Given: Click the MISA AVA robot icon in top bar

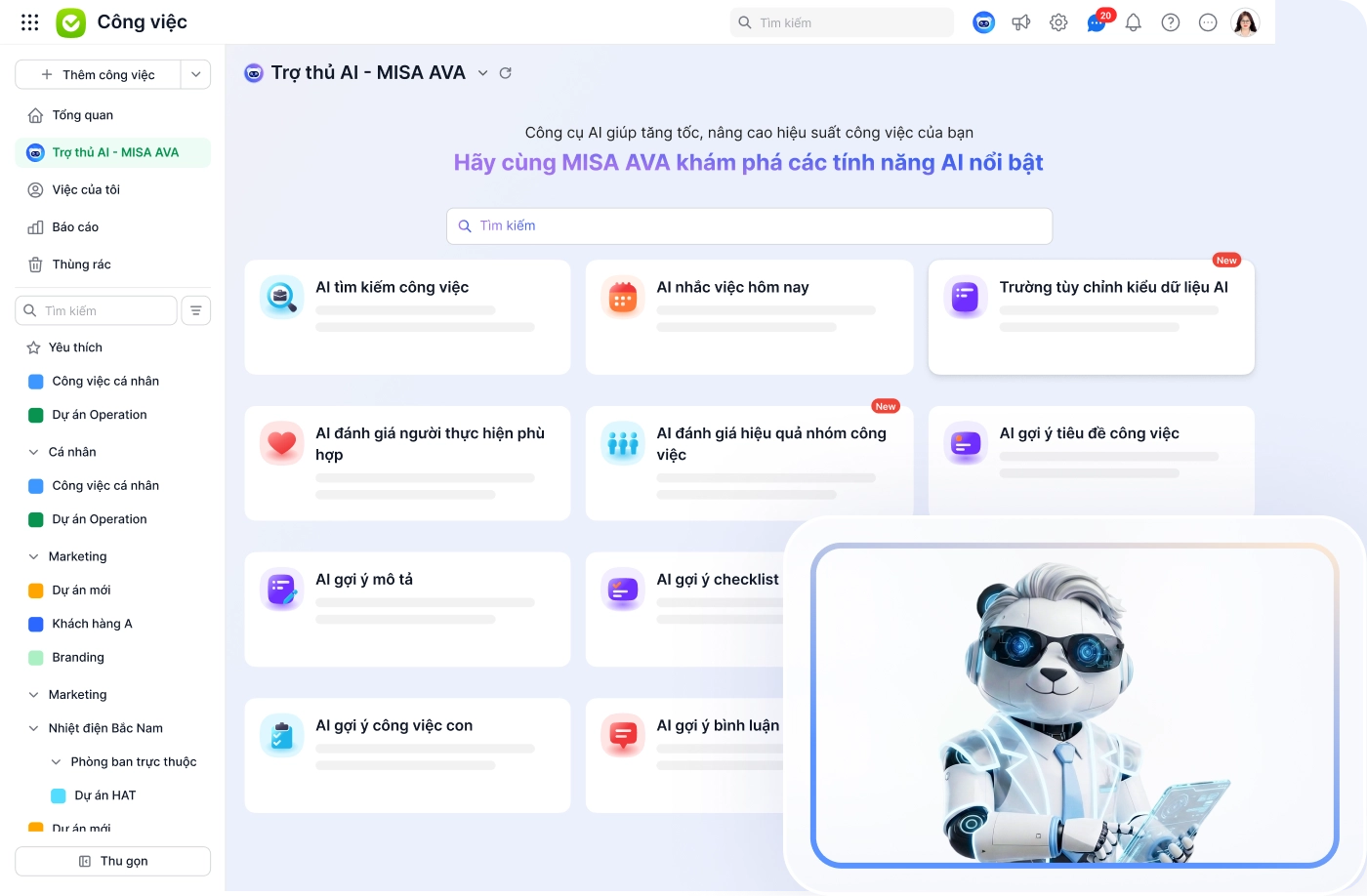Looking at the screenshot, I should click(x=984, y=22).
